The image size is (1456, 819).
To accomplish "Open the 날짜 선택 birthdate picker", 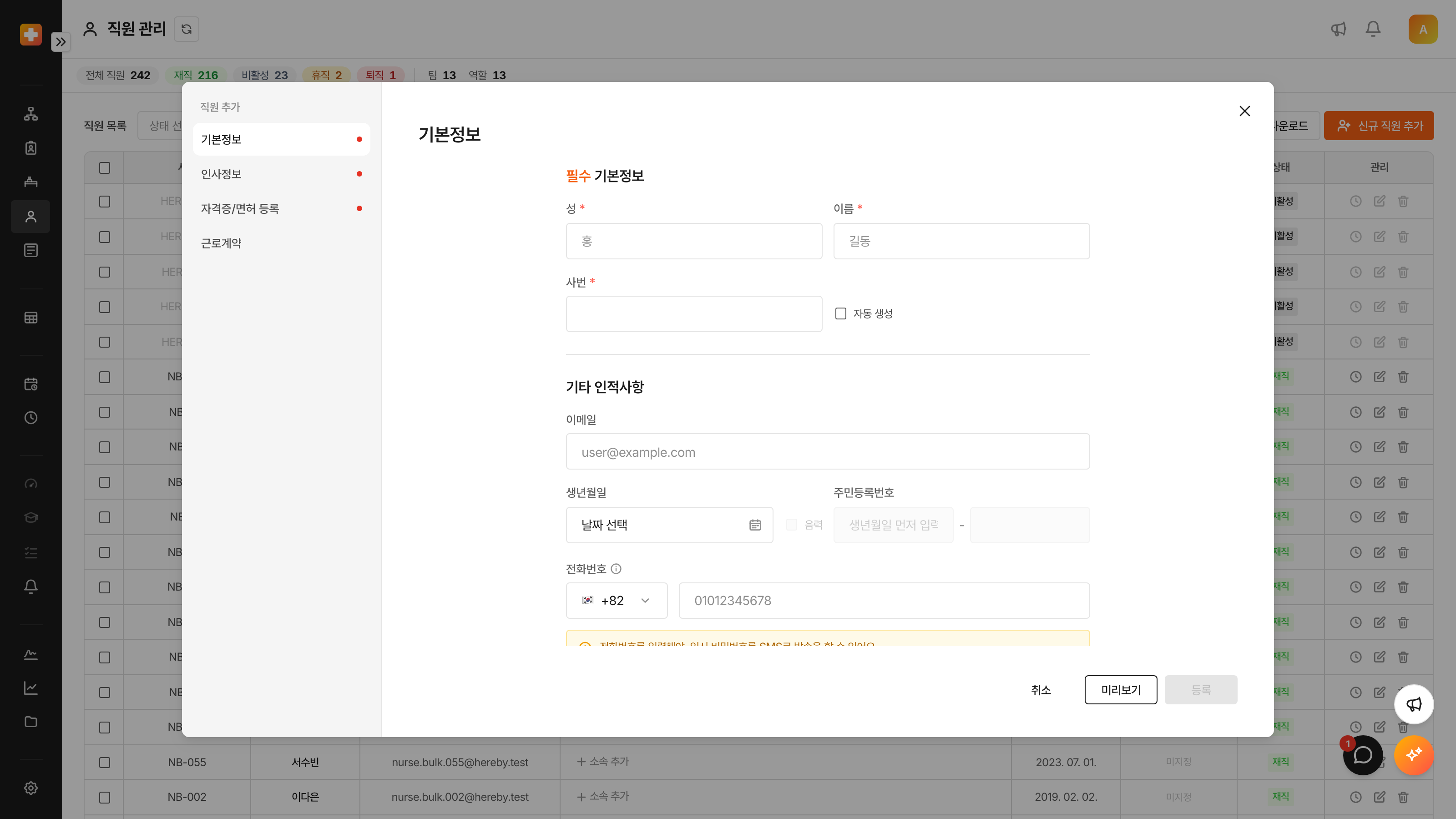I will point(669,525).
